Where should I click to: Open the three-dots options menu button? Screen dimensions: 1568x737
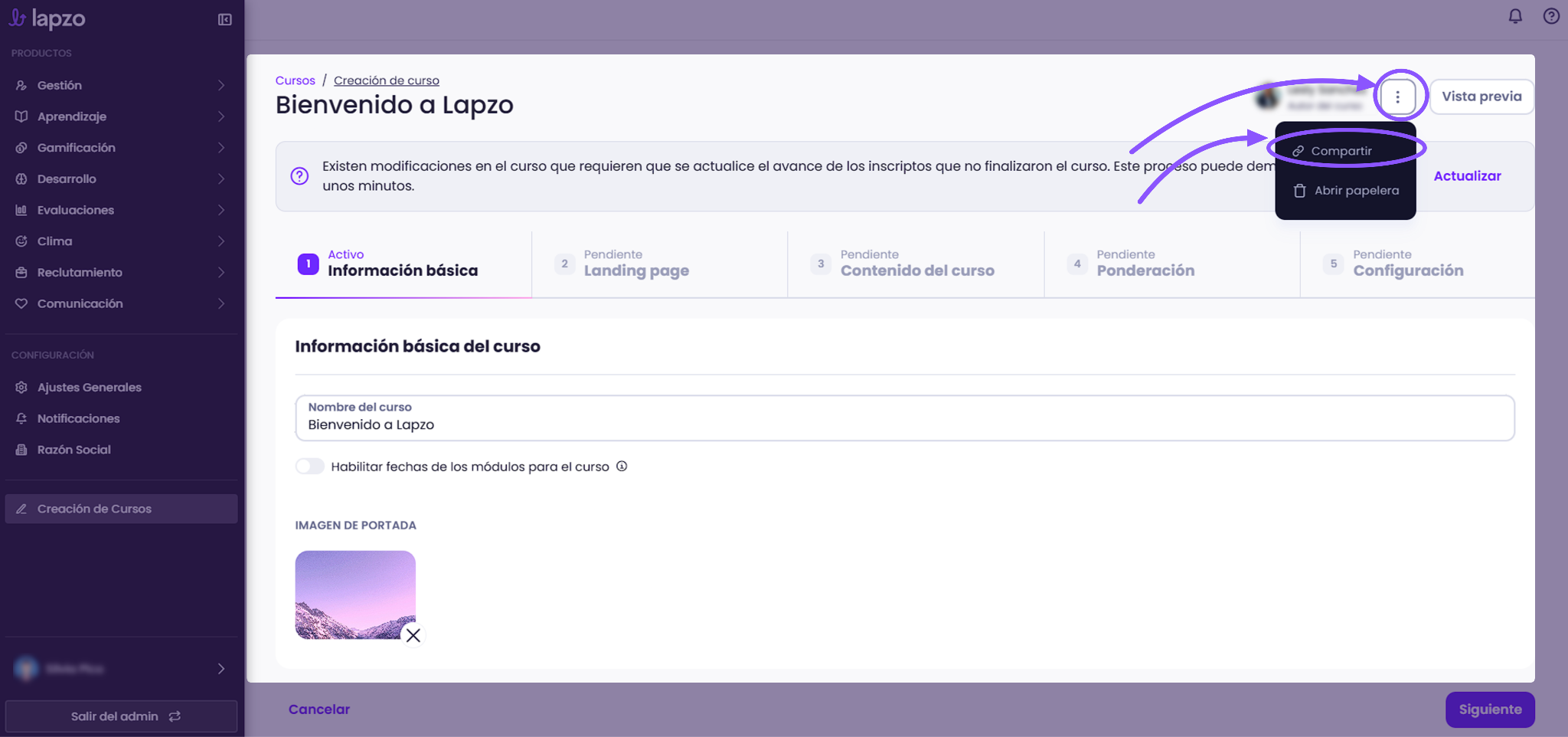point(1398,97)
